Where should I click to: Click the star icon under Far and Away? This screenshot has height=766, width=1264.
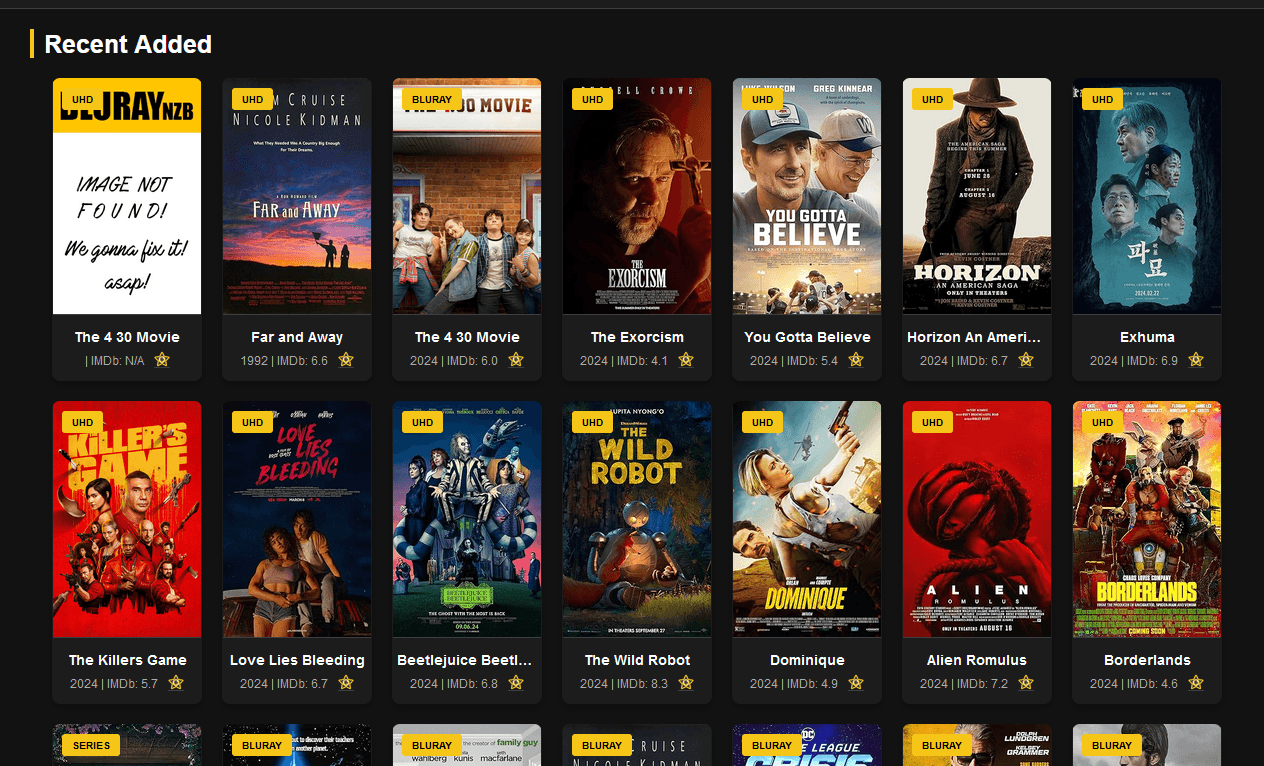click(x=346, y=360)
